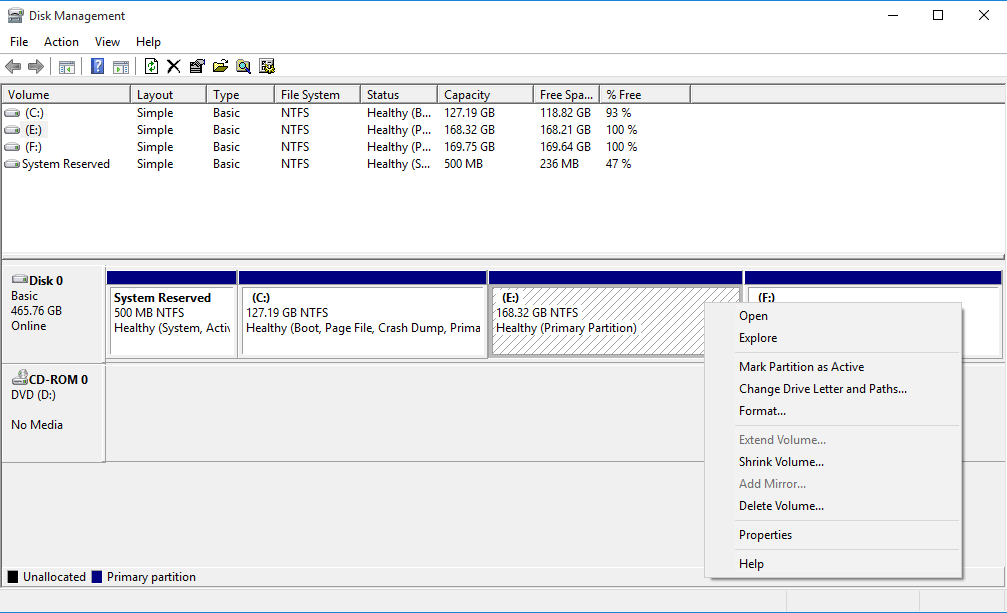Open the View menu
The height and width of the screenshot is (613, 1007).
pos(107,42)
